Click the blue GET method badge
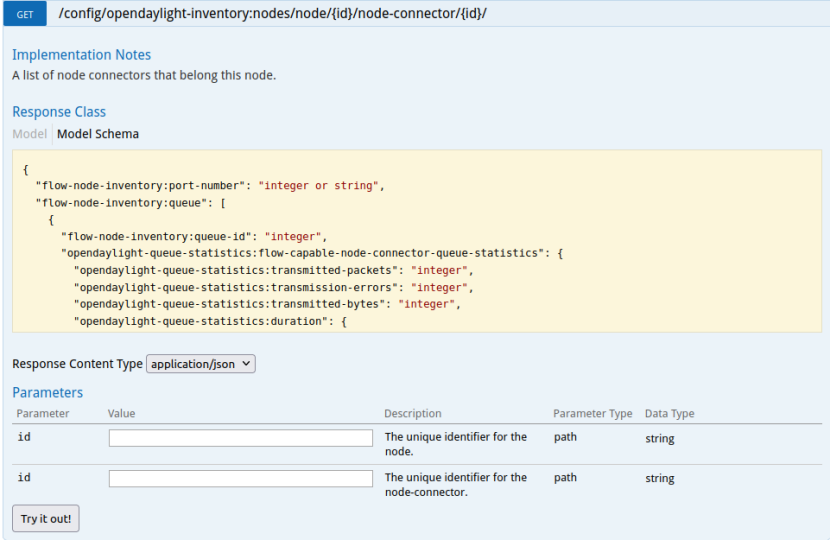This screenshot has width=831, height=540. point(25,15)
